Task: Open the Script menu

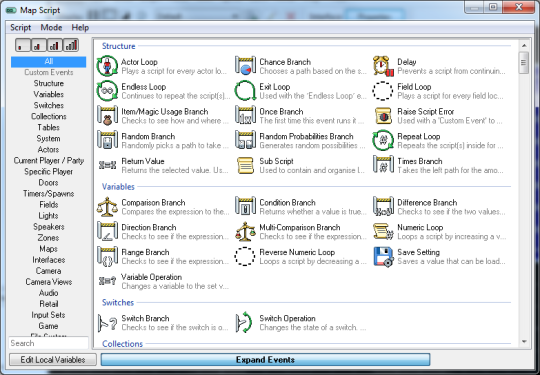Action: pyautogui.click(x=21, y=28)
